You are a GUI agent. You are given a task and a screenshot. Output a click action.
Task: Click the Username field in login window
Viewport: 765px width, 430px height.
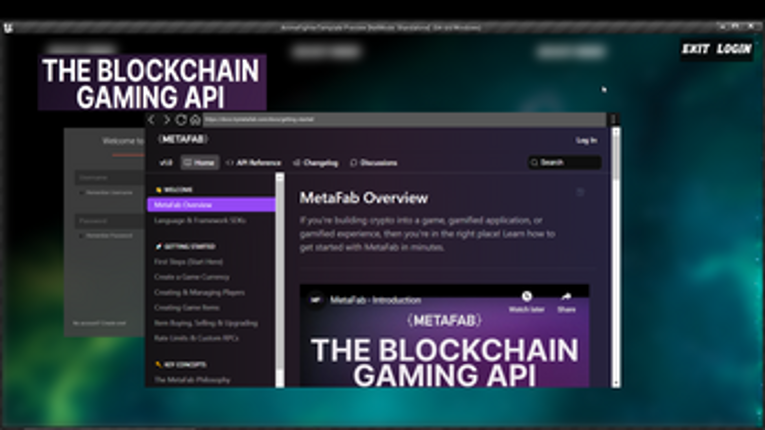tap(110, 178)
